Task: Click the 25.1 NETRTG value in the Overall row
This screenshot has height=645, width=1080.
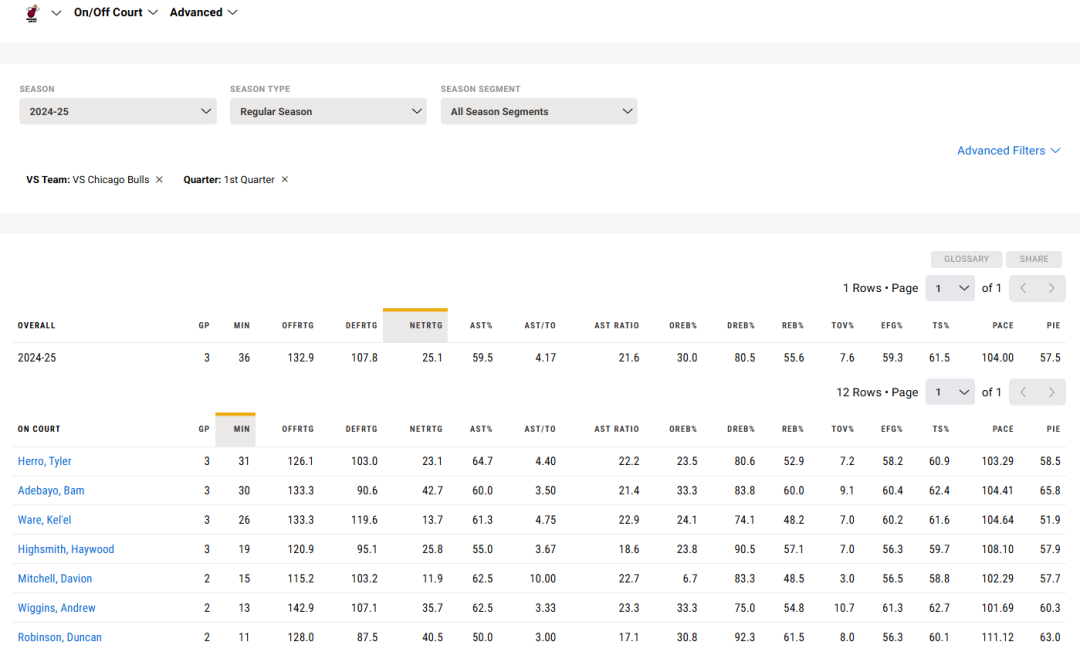Action: (x=433, y=358)
